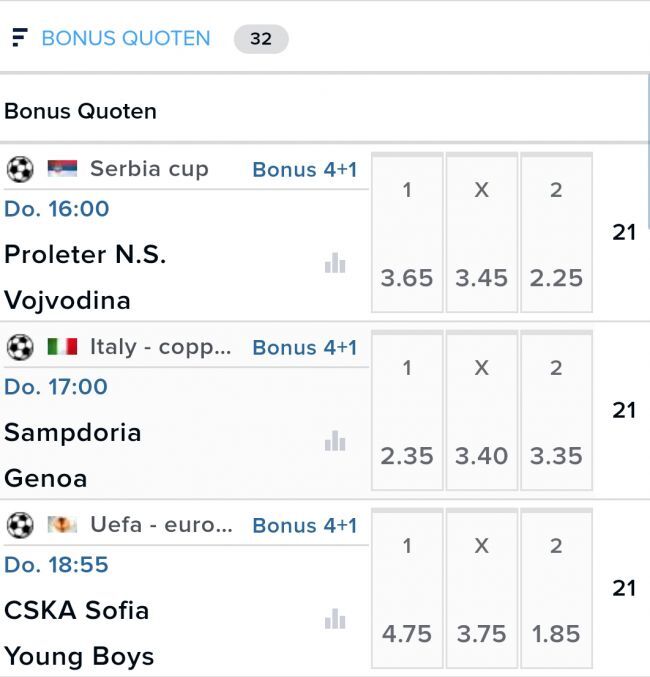The width and height of the screenshot is (650, 677).
Task: Click the soccer ball icon for Uefa europa
Action: point(20,525)
